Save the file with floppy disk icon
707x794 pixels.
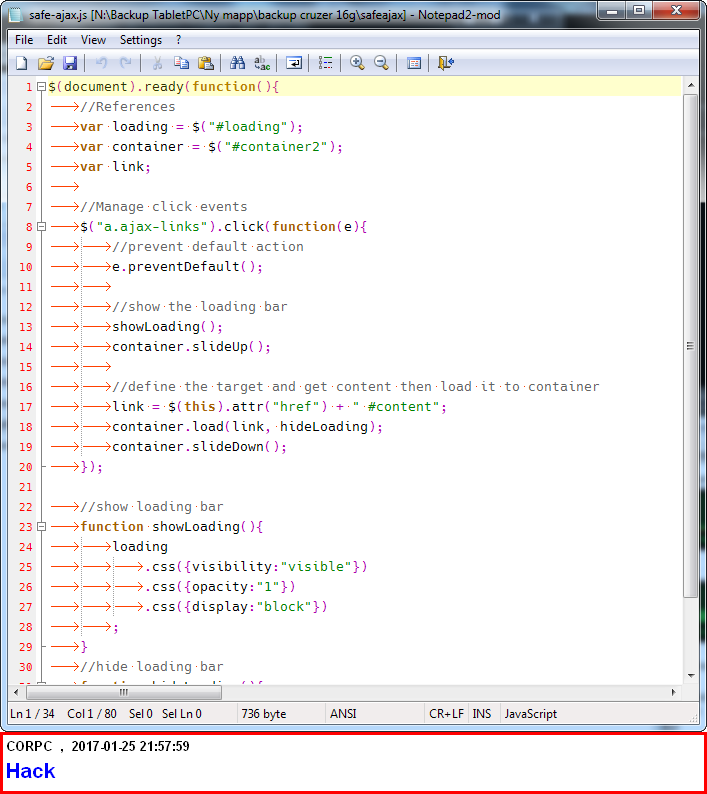click(70, 63)
